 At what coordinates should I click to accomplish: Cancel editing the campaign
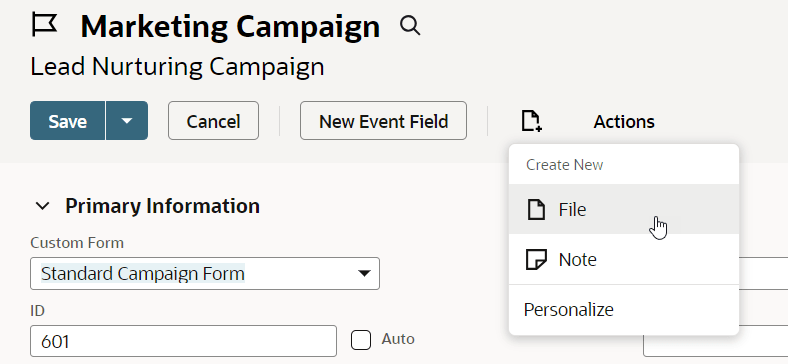tap(213, 121)
